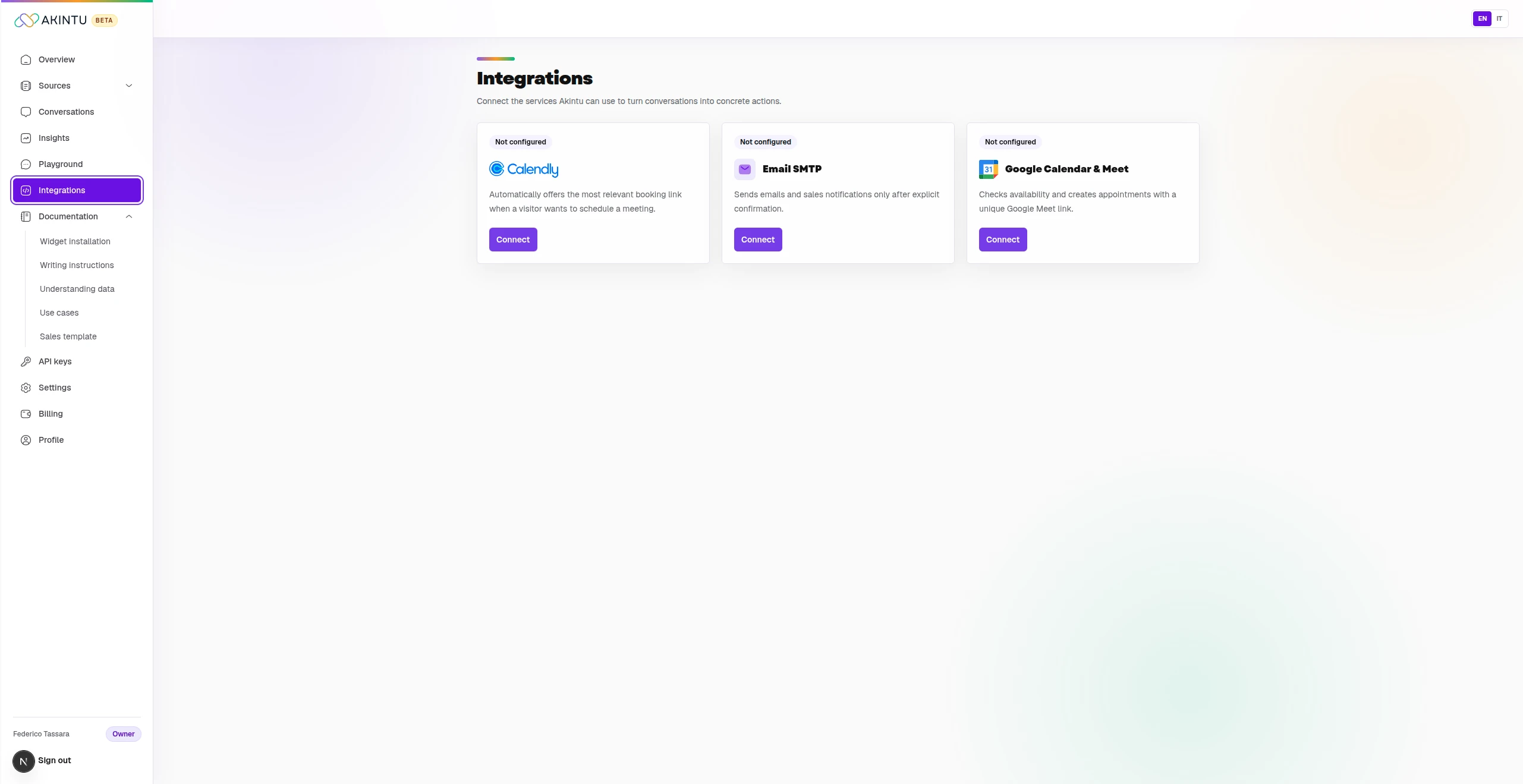The height and width of the screenshot is (784, 1523).
Task: Click the Conversations chat bubble icon
Action: [x=26, y=112]
